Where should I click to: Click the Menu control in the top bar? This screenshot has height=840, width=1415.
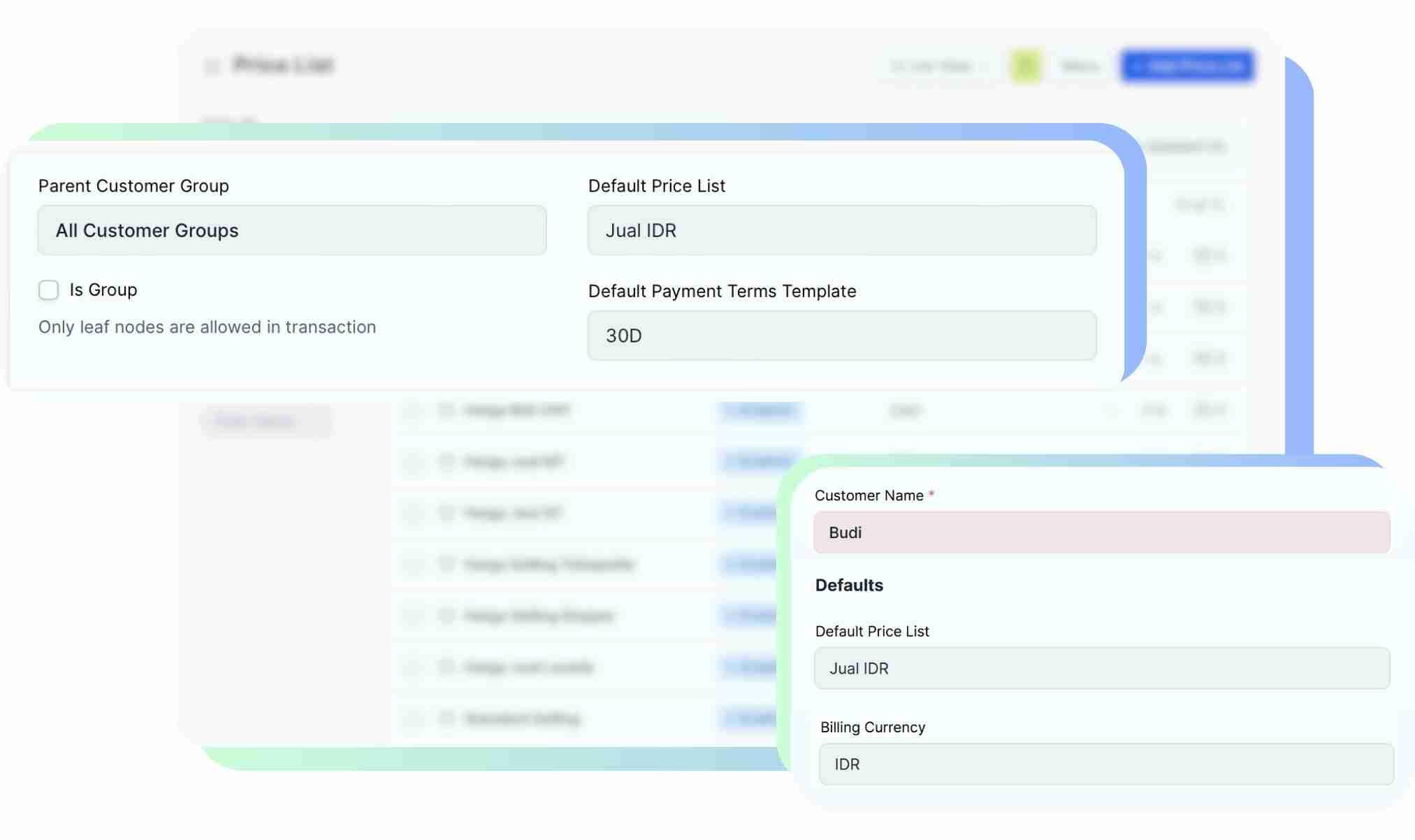[1078, 65]
